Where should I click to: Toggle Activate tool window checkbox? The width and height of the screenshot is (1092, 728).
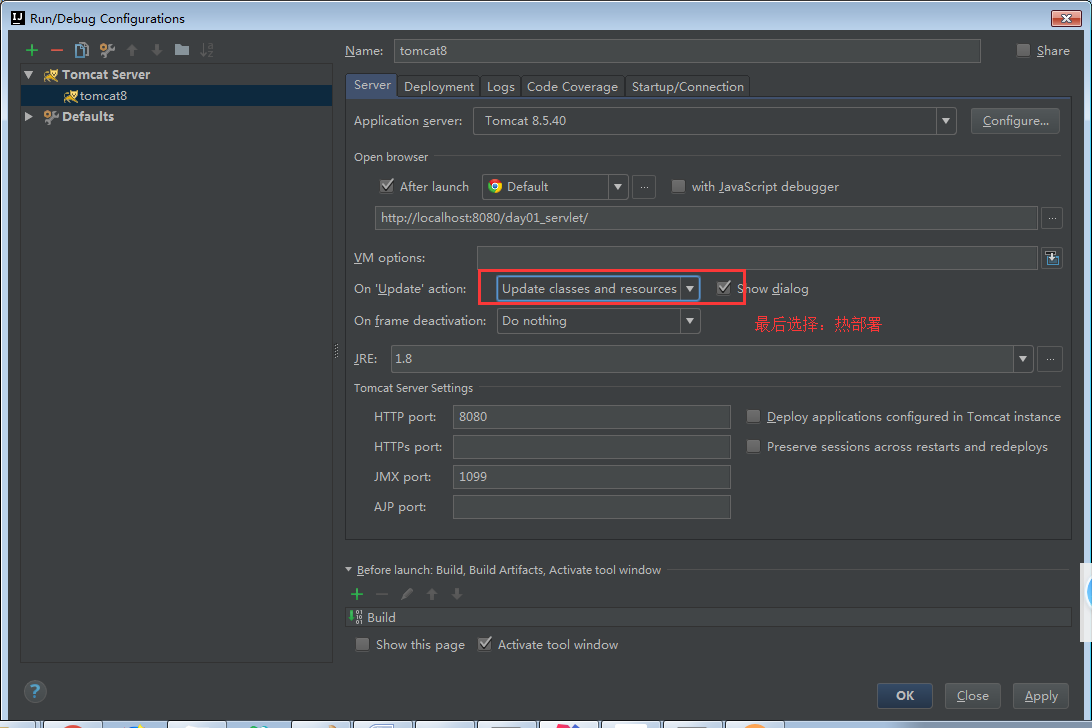pos(485,644)
